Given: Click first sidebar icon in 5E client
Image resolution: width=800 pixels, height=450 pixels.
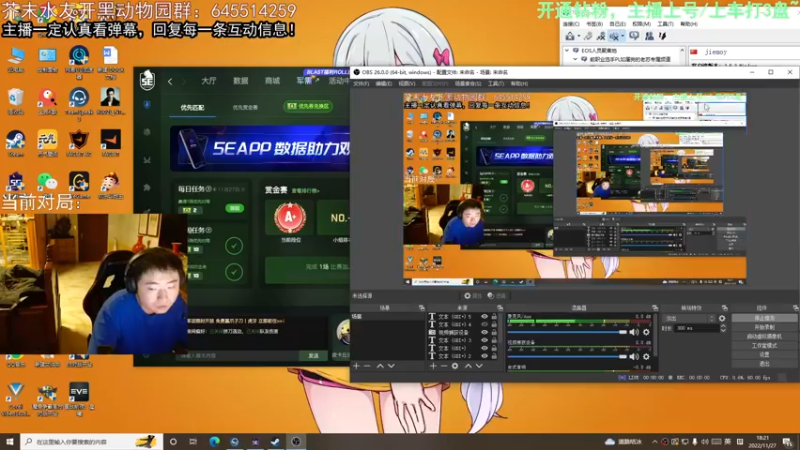Looking at the screenshot, I should click(147, 105).
